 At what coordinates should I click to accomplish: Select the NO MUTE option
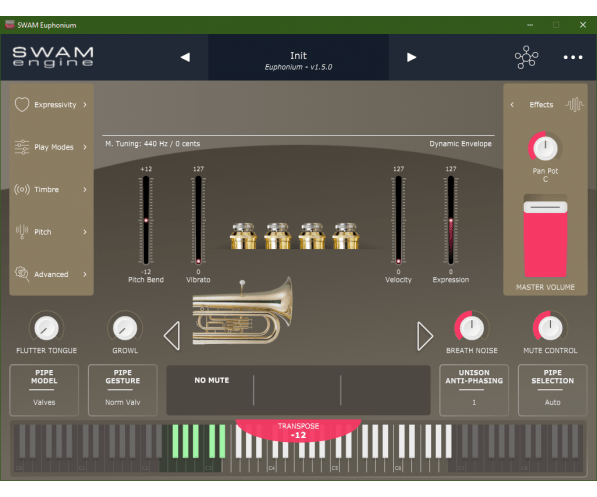pos(212,380)
